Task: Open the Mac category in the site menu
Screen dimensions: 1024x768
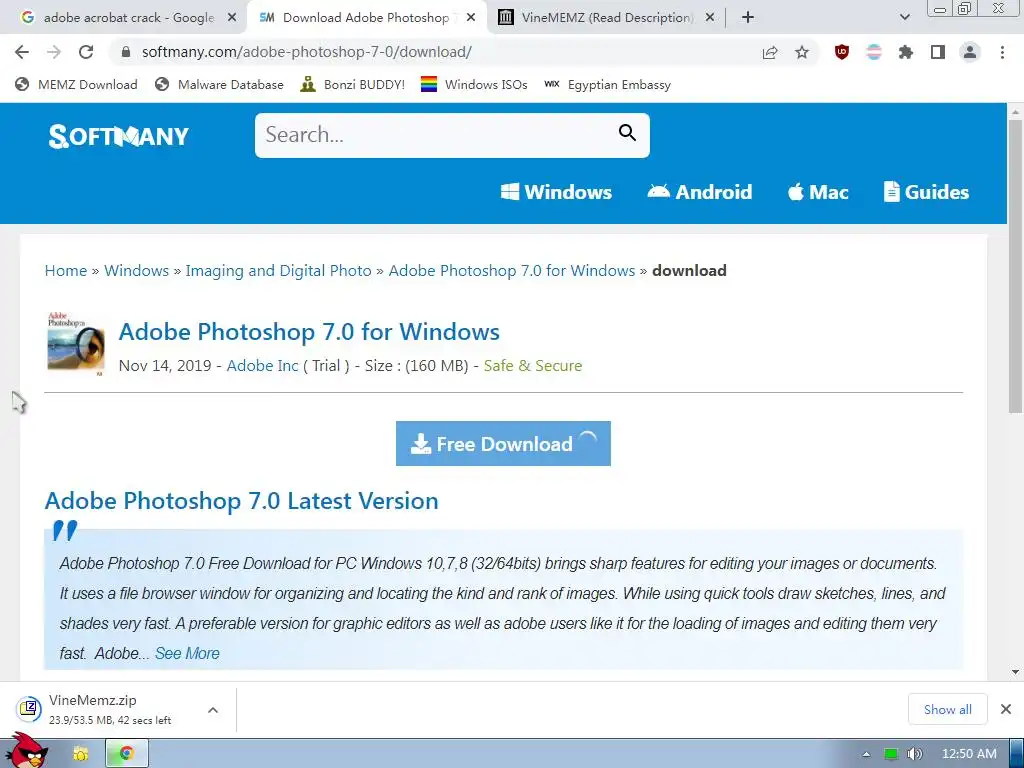Action: (x=818, y=192)
